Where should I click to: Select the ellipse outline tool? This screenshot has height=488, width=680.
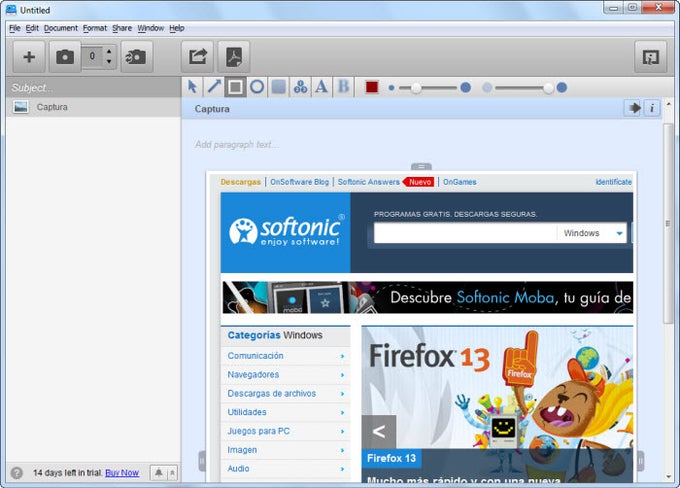point(257,87)
